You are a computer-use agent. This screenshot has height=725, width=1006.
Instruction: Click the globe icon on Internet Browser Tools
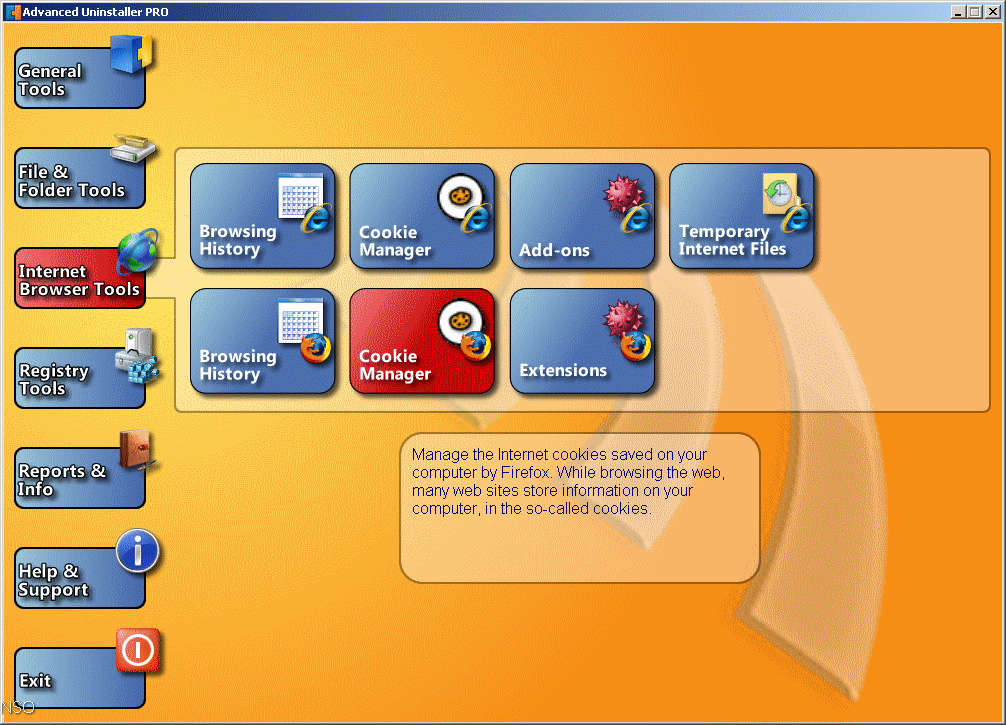coord(135,250)
